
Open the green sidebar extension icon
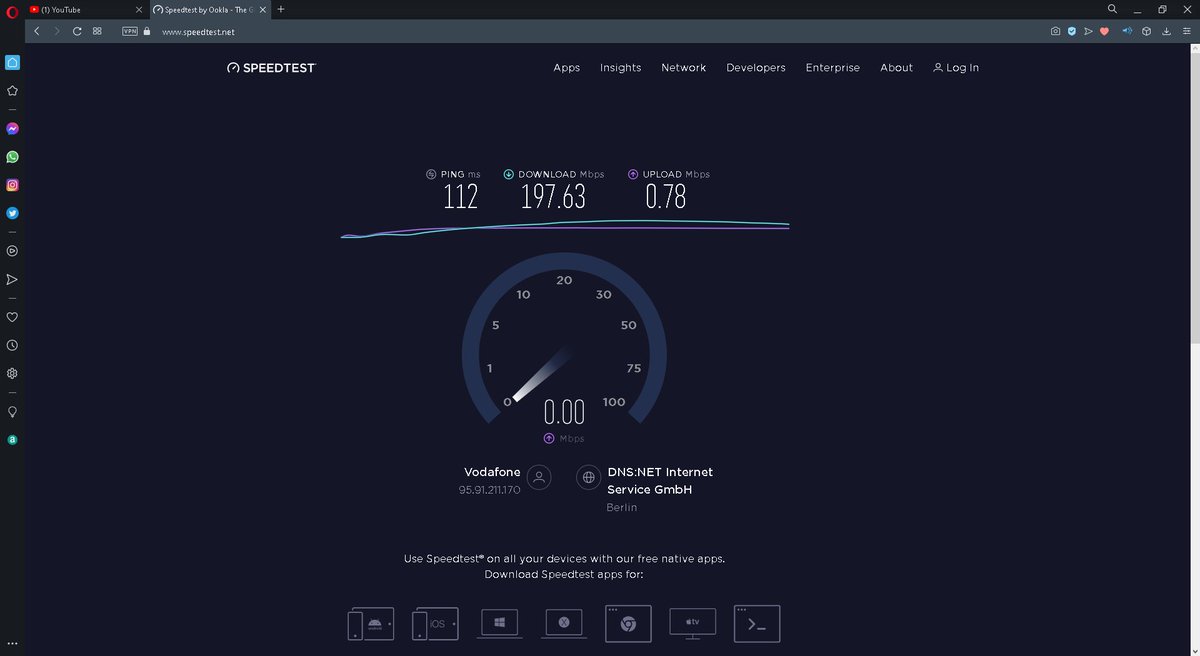(x=13, y=440)
